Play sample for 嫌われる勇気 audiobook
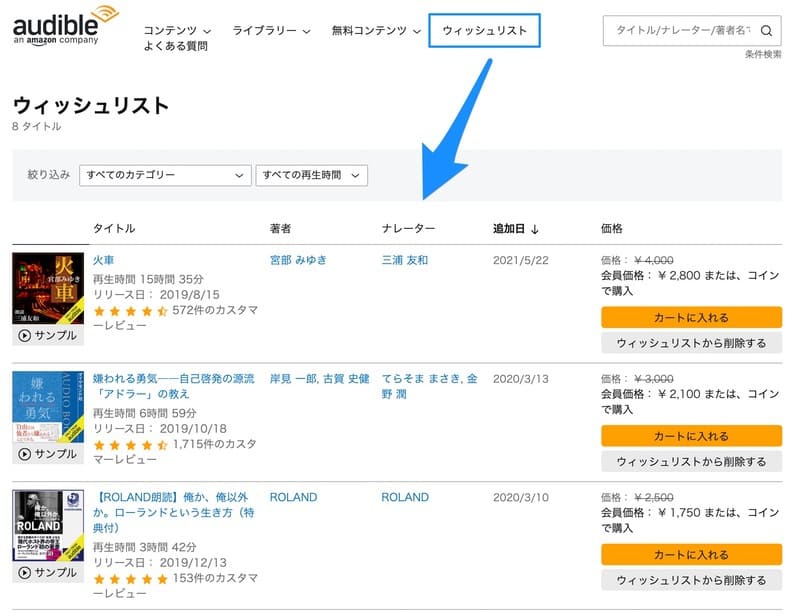 point(48,454)
